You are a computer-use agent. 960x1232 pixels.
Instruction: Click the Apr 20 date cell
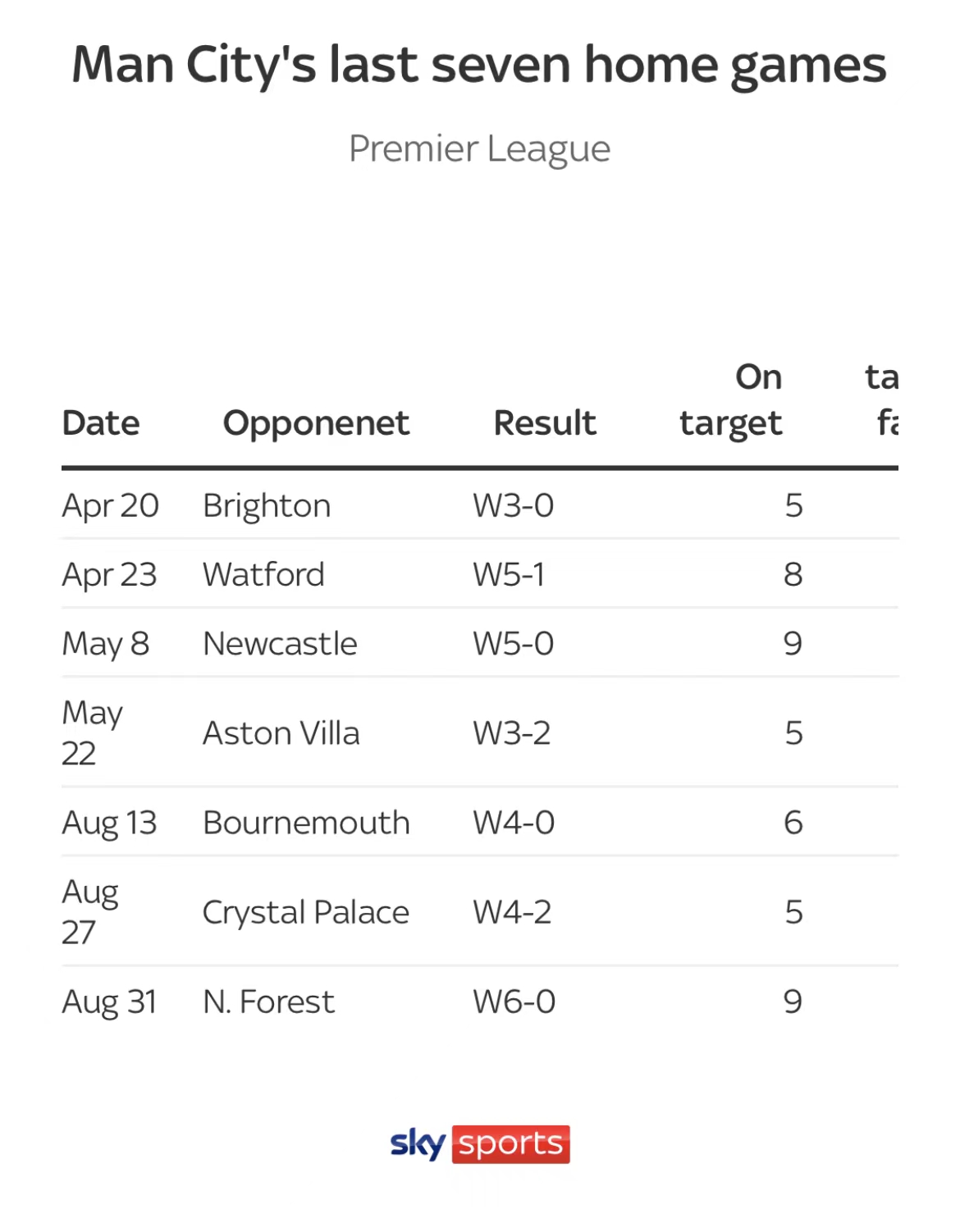(110, 505)
